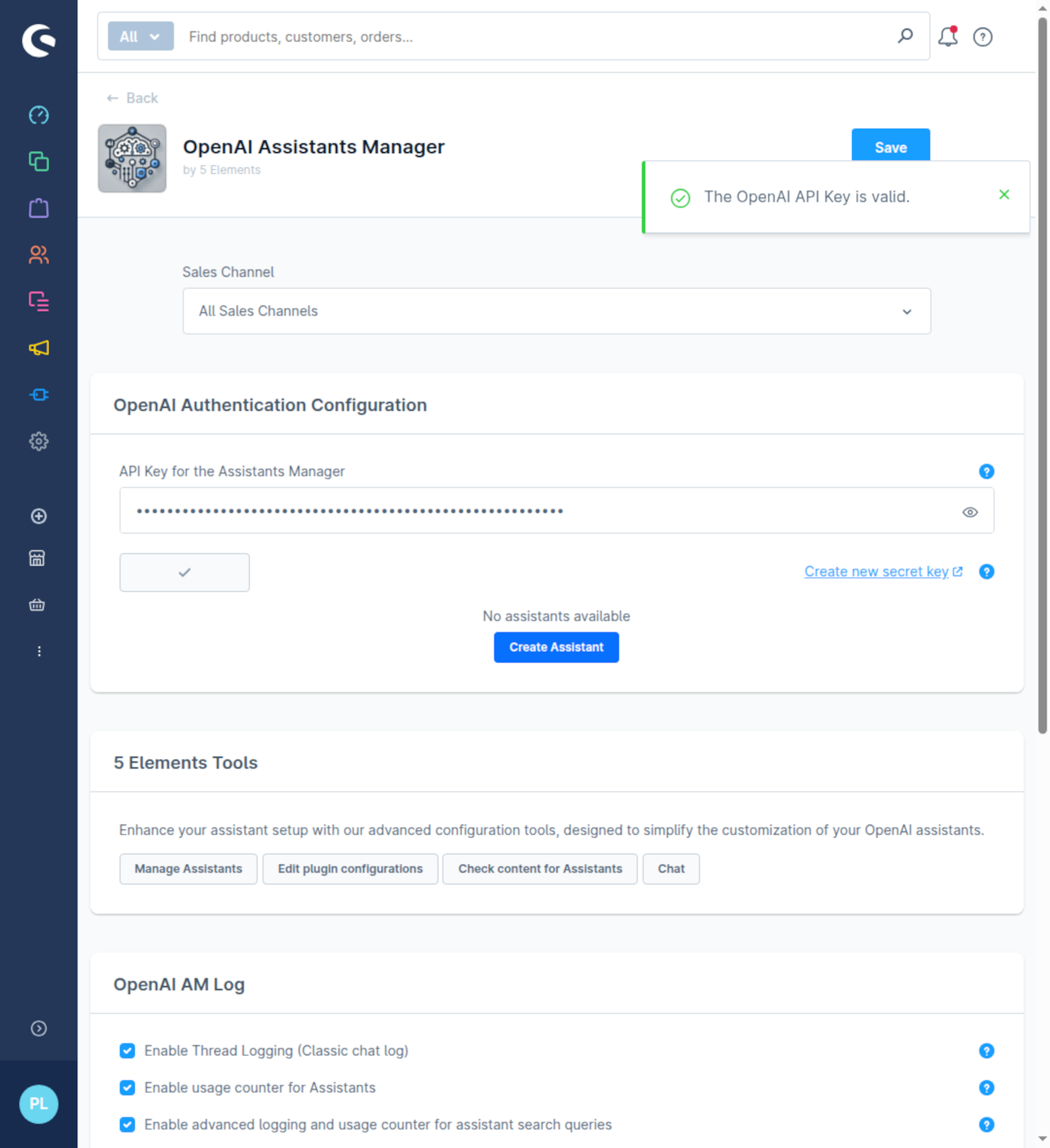The height and width of the screenshot is (1148, 1050).
Task: Open the Catalogues sidebar icon
Action: [39, 162]
